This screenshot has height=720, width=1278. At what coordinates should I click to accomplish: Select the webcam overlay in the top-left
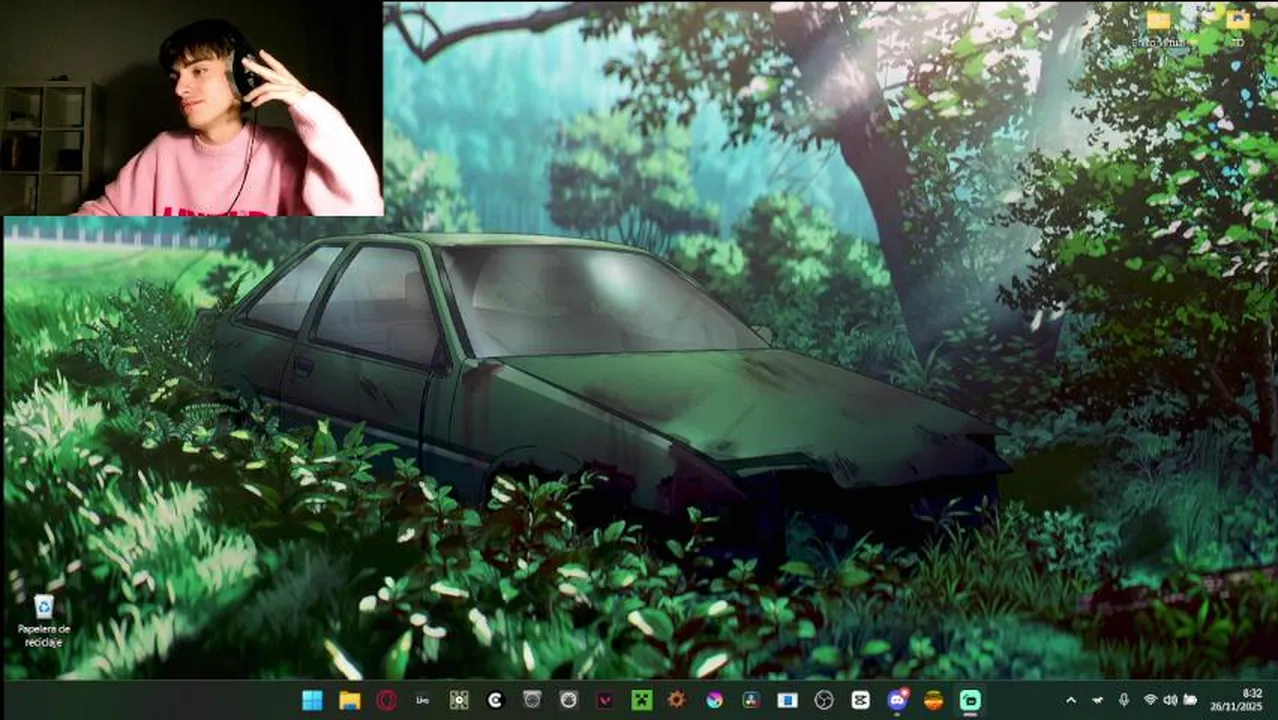tap(192, 108)
